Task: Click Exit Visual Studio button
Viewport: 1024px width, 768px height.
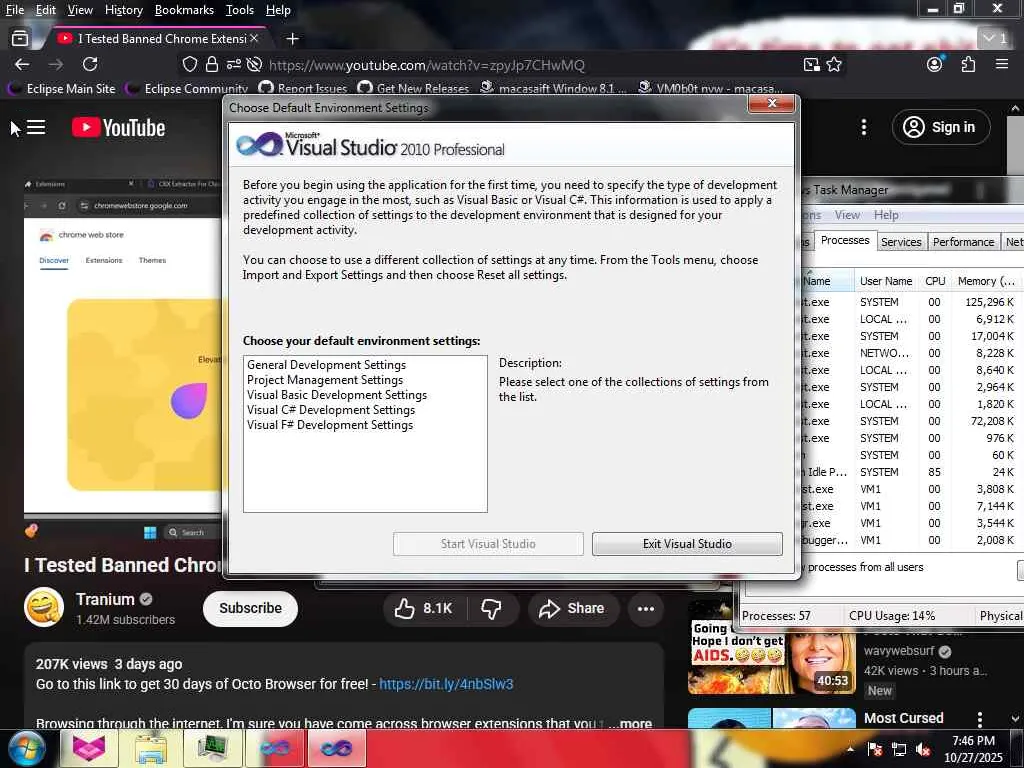Action: point(687,543)
